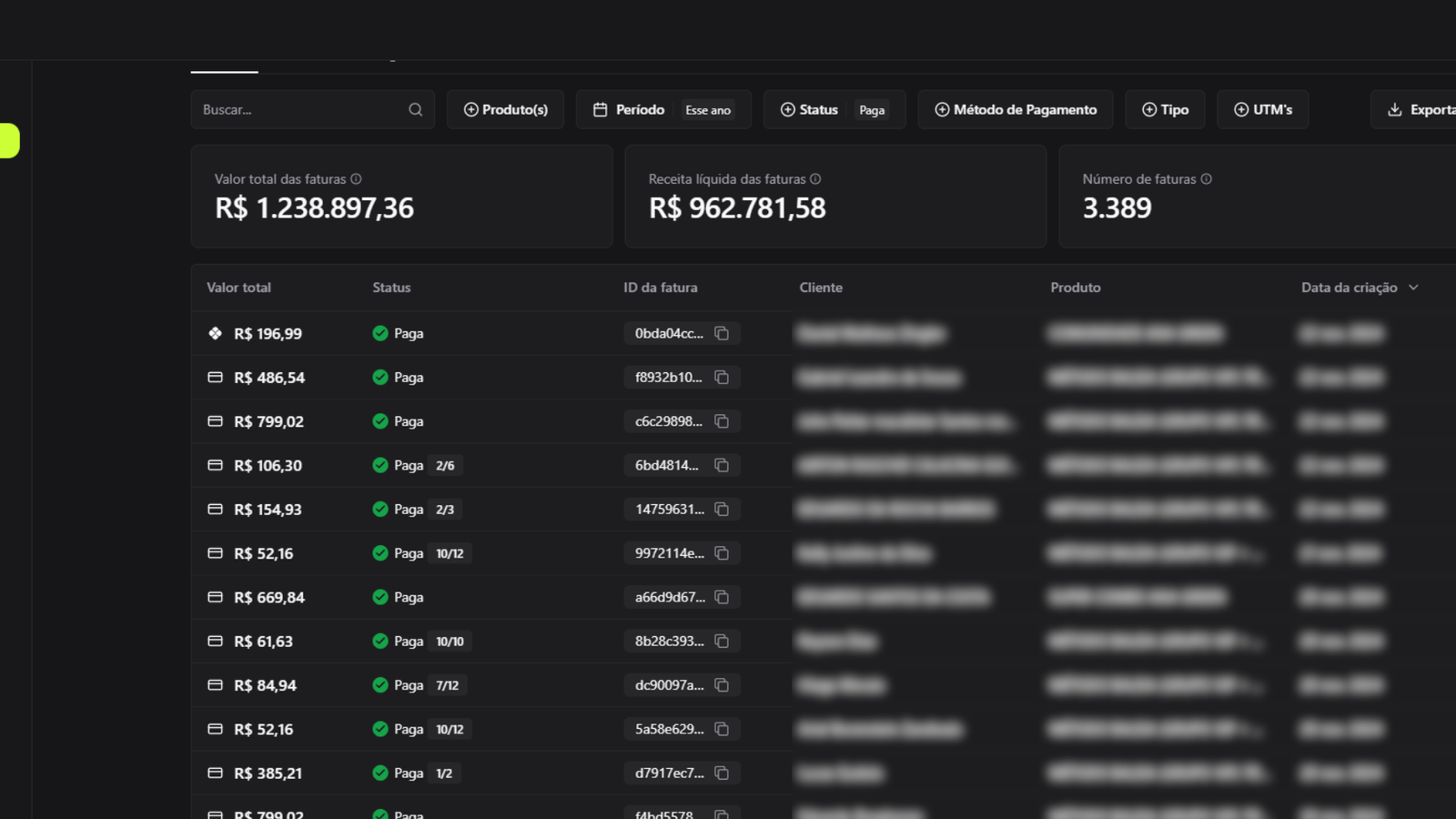Copy invoice ID 0bda04cc
The image size is (1456, 819).
tap(722, 334)
